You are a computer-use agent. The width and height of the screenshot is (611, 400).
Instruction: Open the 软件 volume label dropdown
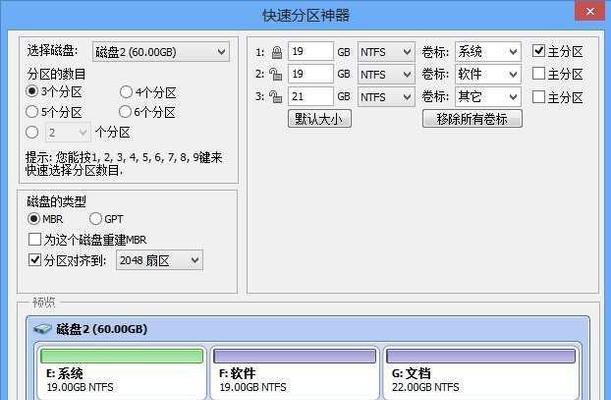click(x=488, y=74)
